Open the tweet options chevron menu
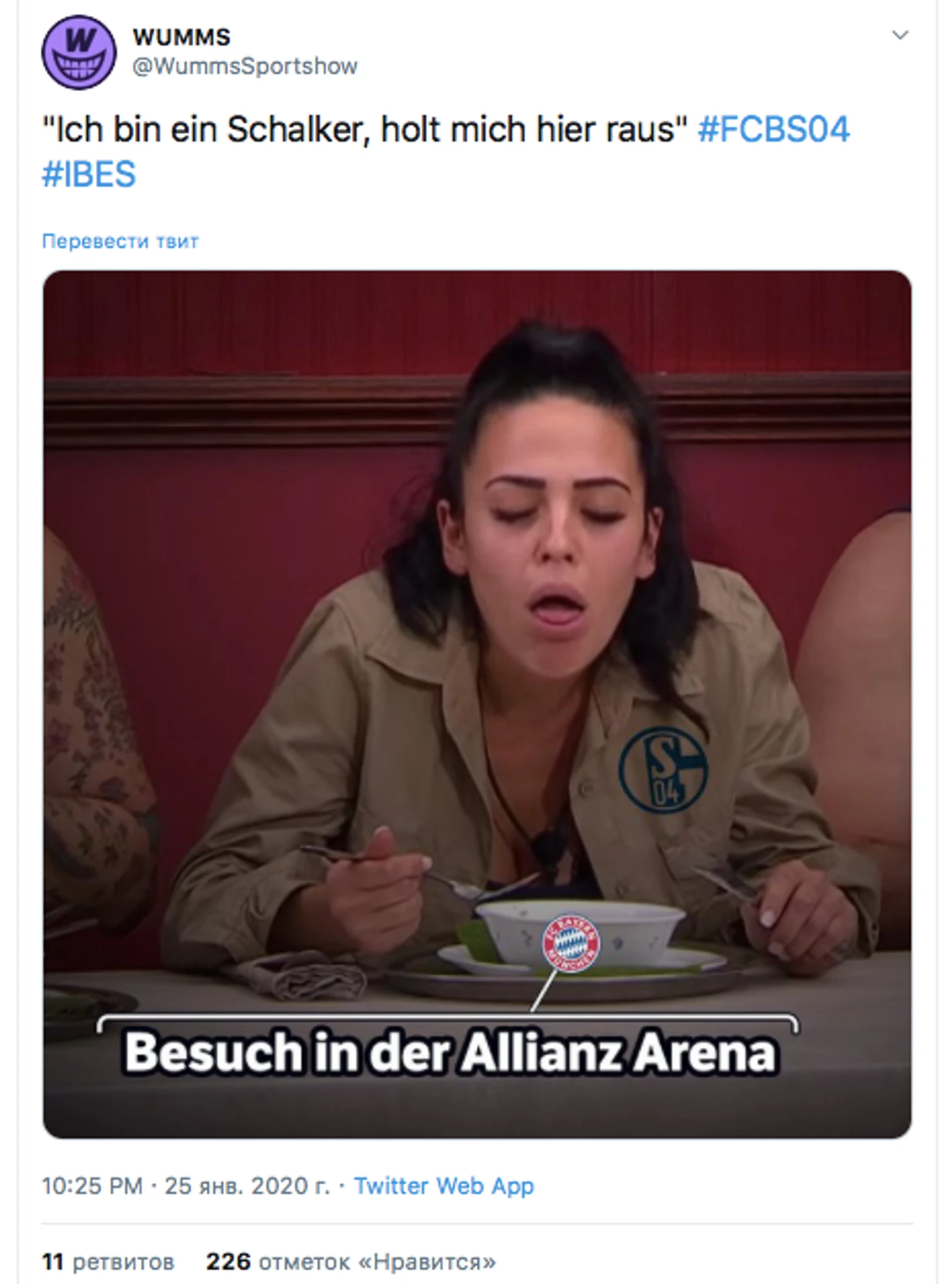This screenshot has height=1284, width=952. 900,35
